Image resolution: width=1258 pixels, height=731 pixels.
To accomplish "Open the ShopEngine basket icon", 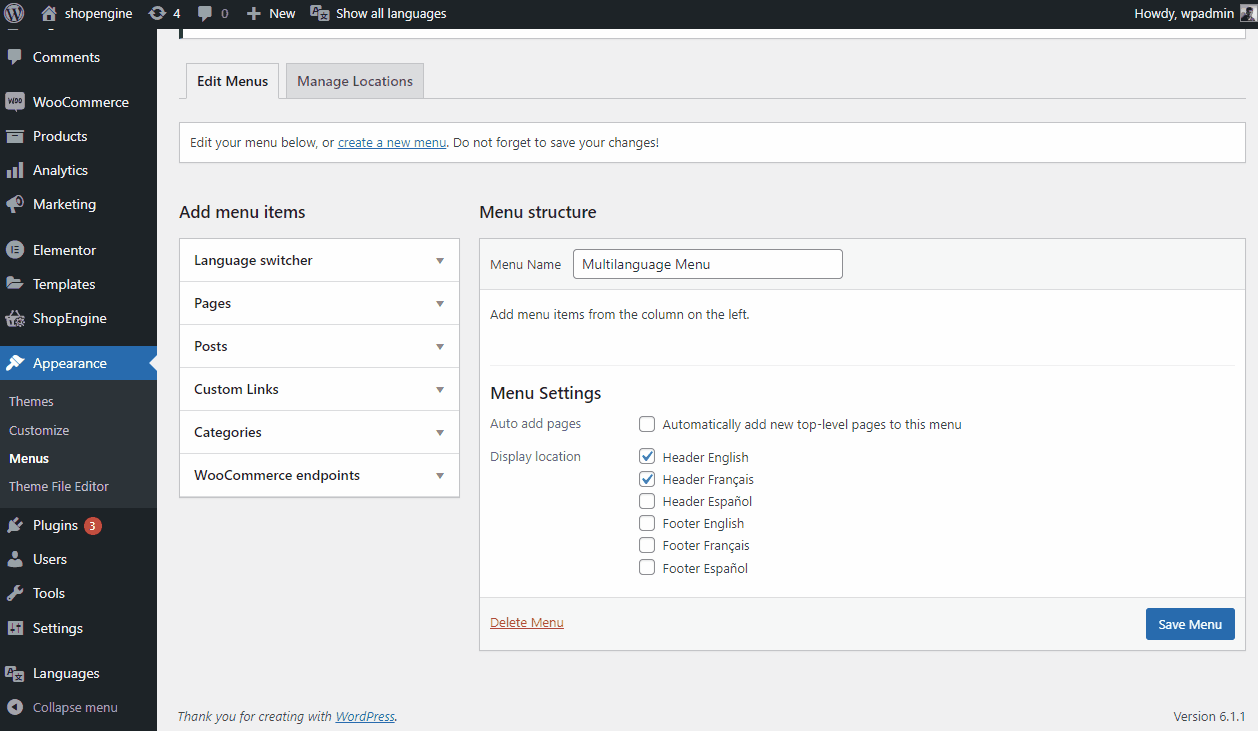I will pos(15,318).
